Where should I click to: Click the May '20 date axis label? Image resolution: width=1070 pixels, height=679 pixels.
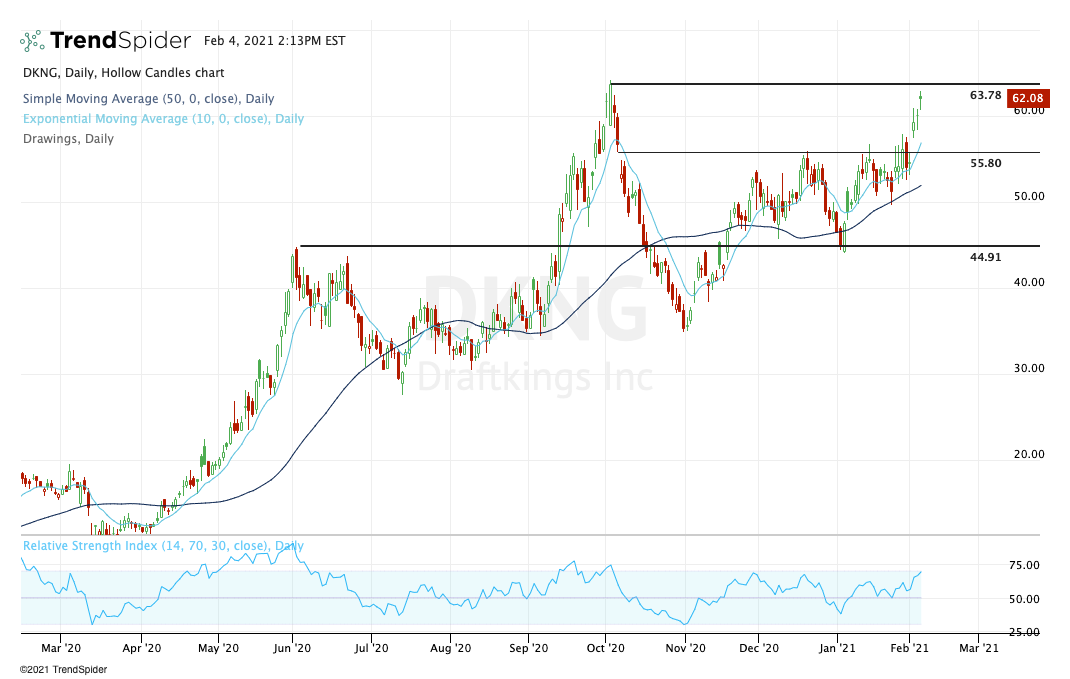click(x=218, y=648)
